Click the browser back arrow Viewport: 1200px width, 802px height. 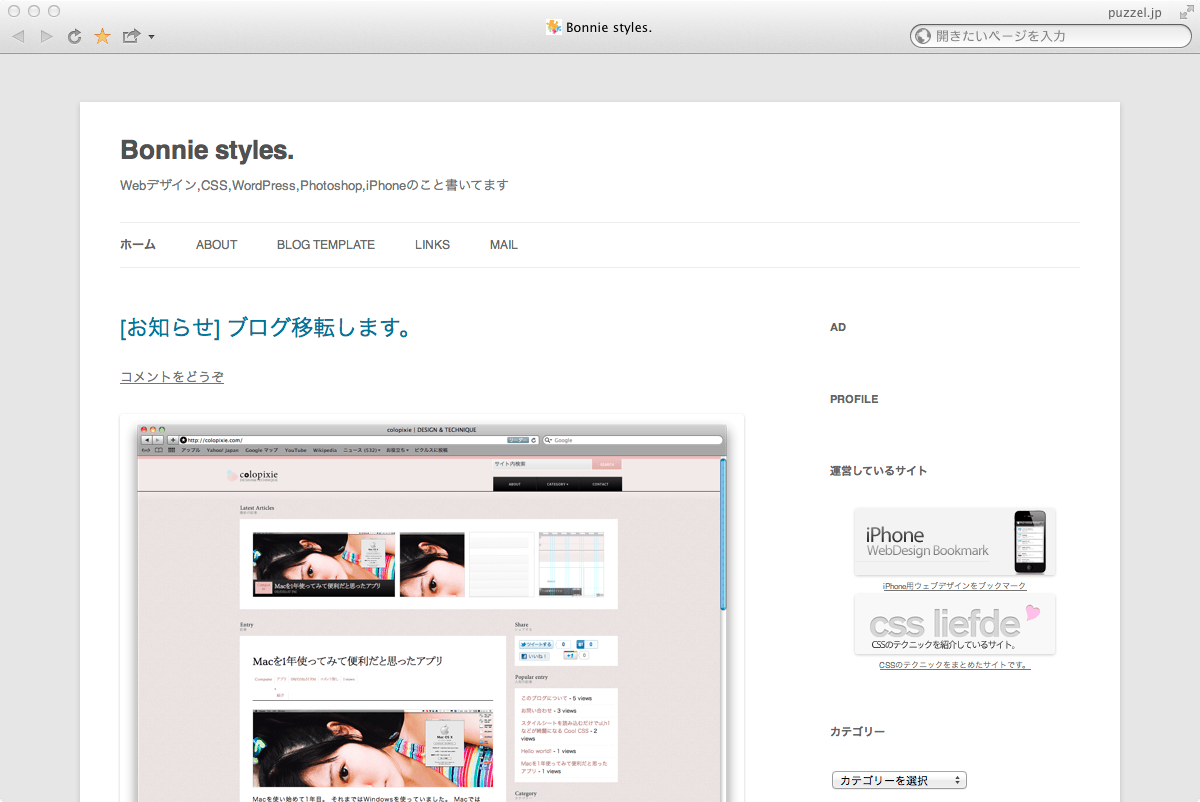[x=18, y=37]
